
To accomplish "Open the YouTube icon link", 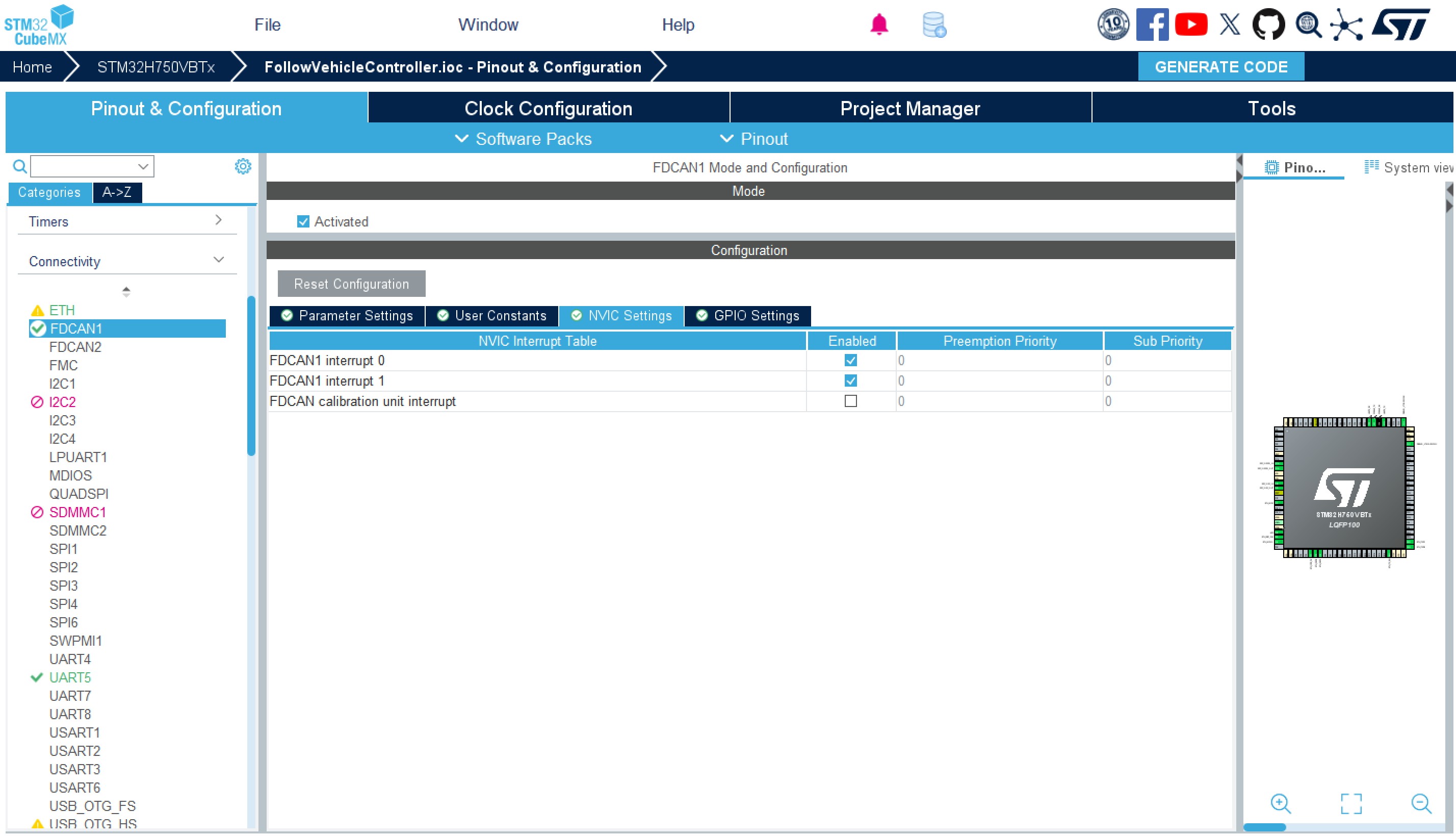I will tap(1191, 24).
